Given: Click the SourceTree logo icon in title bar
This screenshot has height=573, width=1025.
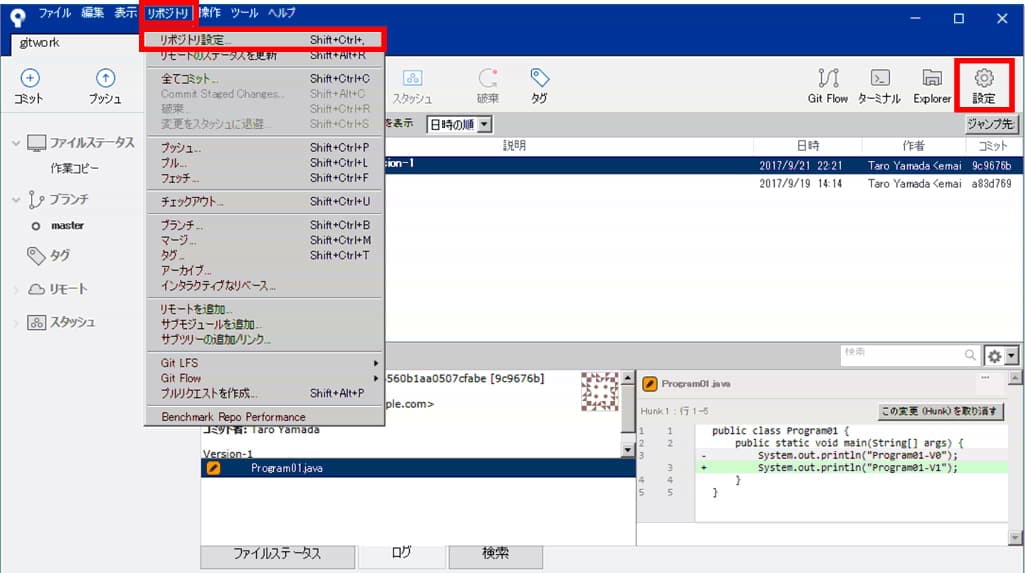Looking at the screenshot, I should coord(18,16).
